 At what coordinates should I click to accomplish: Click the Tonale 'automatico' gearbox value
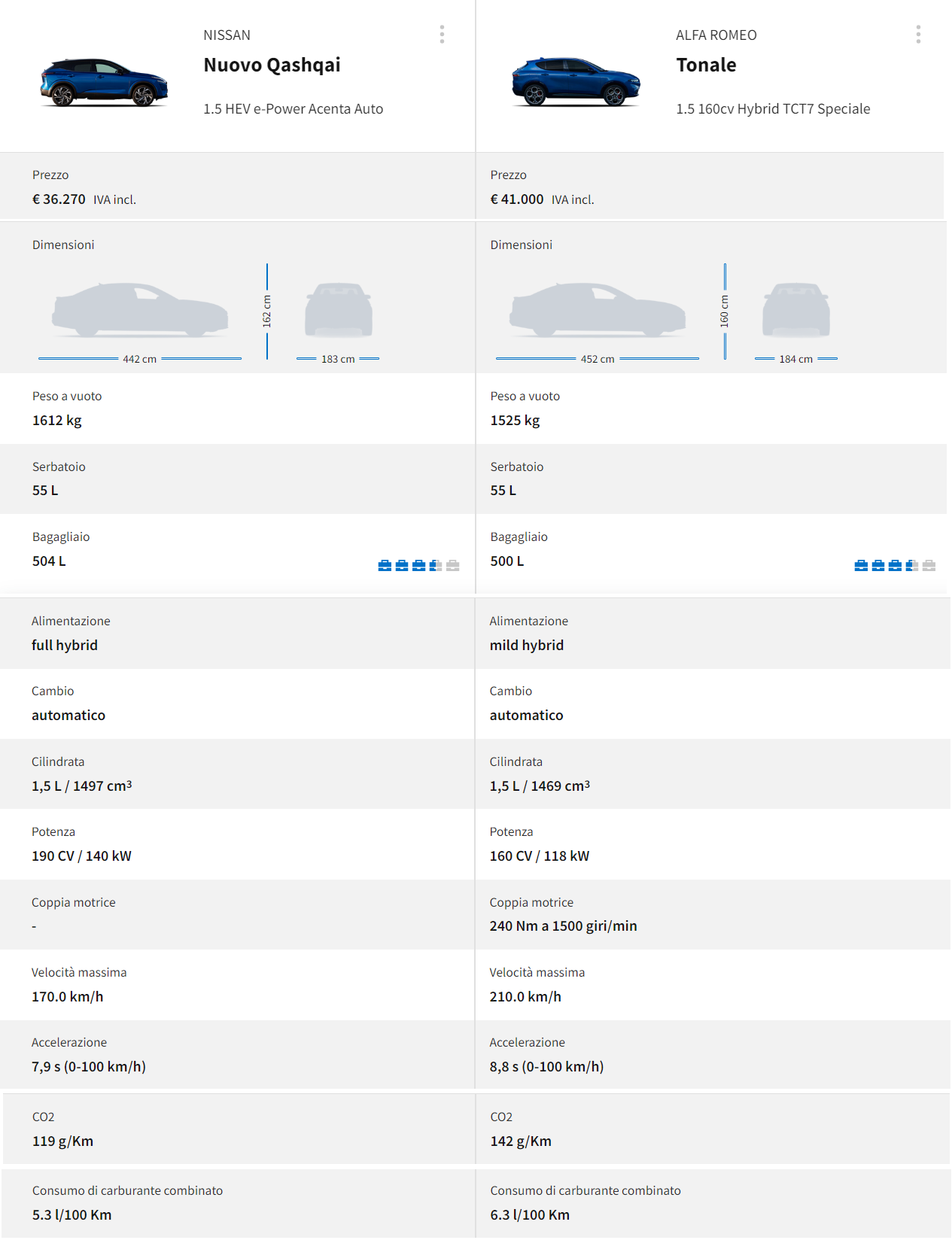(x=526, y=716)
